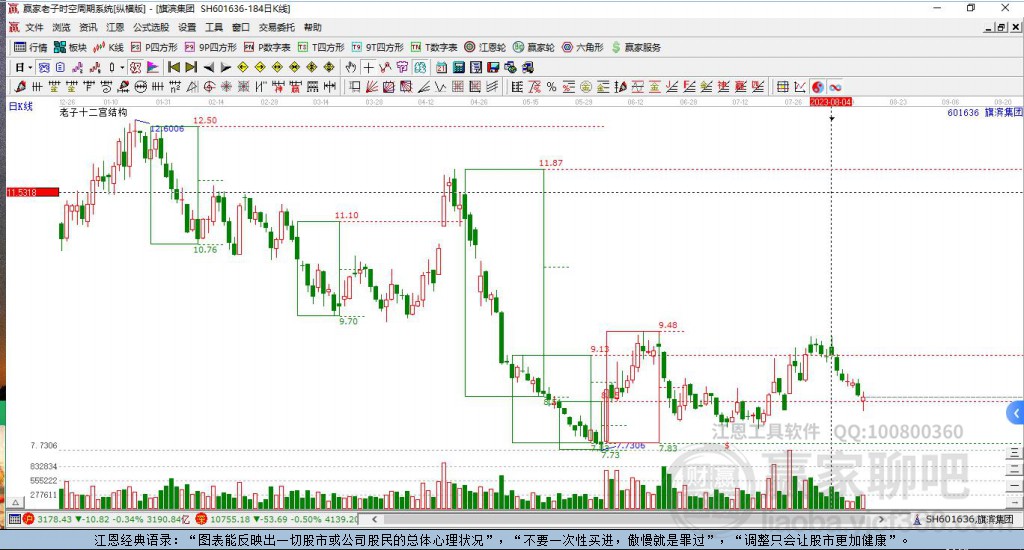Expand the bottom-left up-triangle panel button
Screen dimensions: 1024x550
tap(16, 502)
